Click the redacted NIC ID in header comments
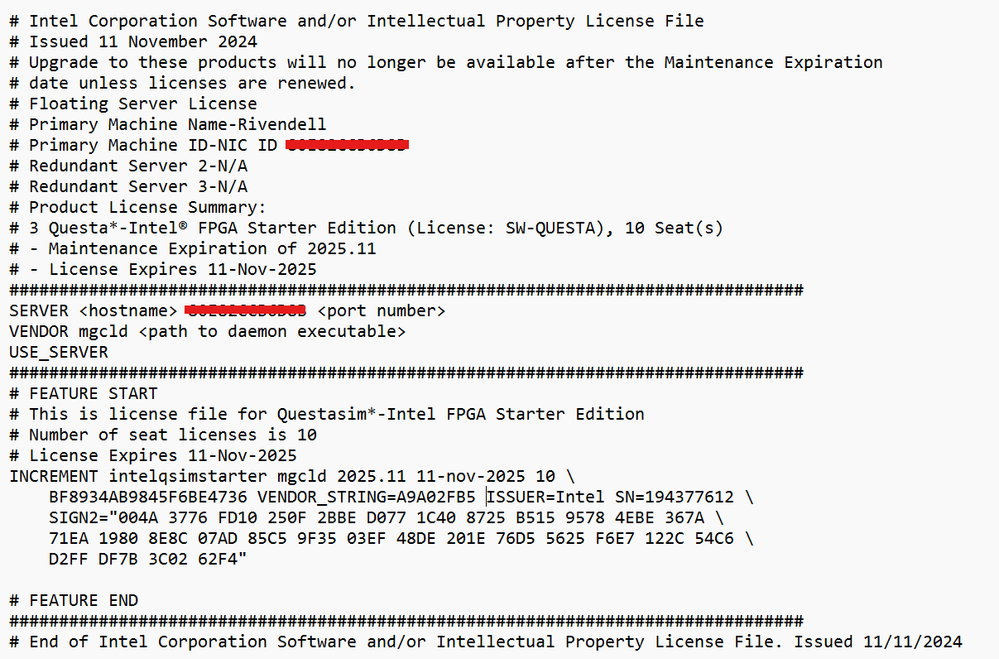 coord(347,146)
